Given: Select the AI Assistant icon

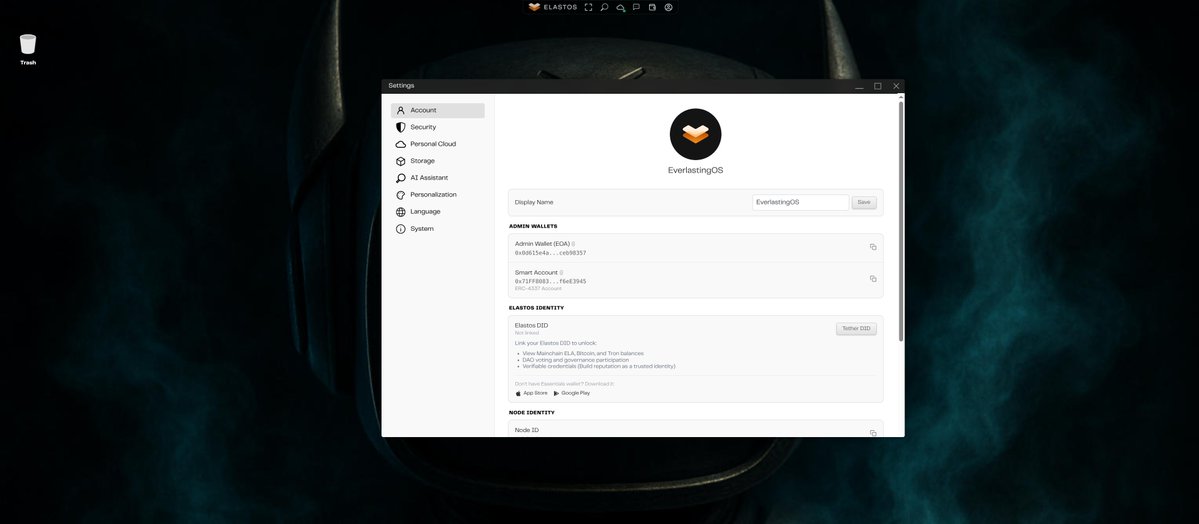Looking at the screenshot, I should tap(401, 177).
